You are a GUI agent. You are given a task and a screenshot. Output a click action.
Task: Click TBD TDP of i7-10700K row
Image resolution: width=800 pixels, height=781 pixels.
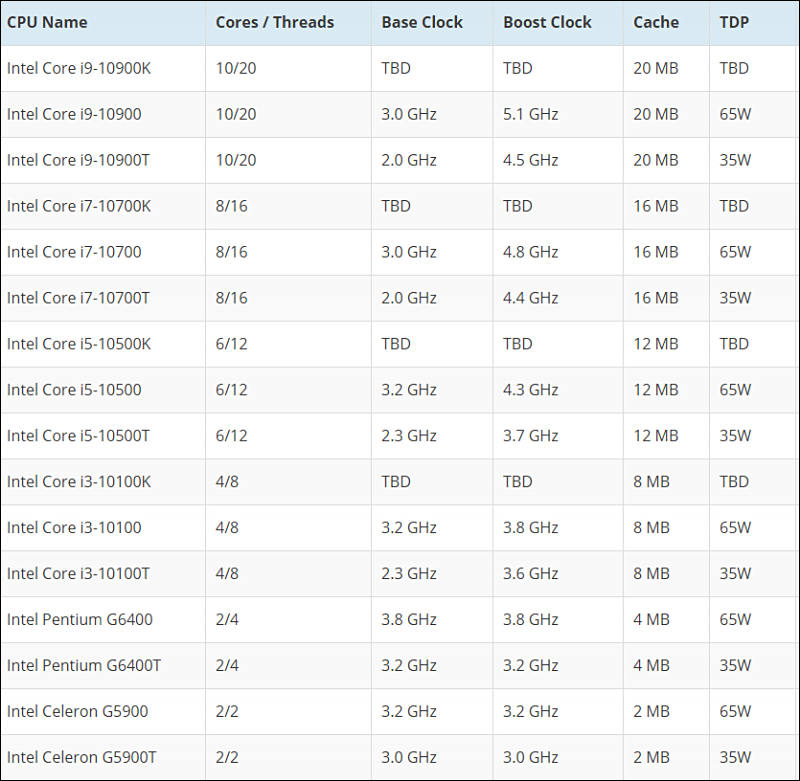pos(734,206)
